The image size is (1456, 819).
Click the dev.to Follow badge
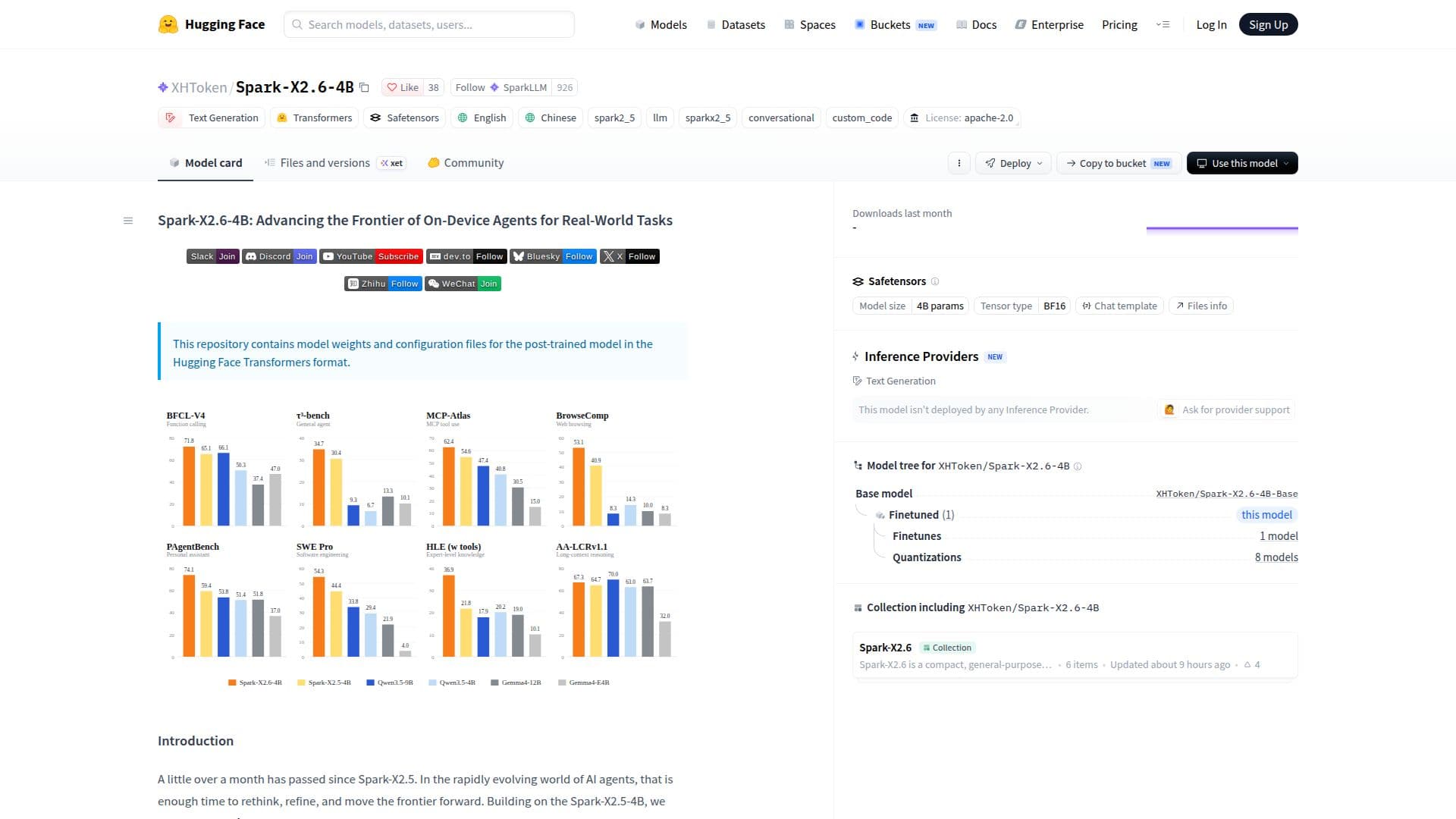pyautogui.click(x=466, y=256)
